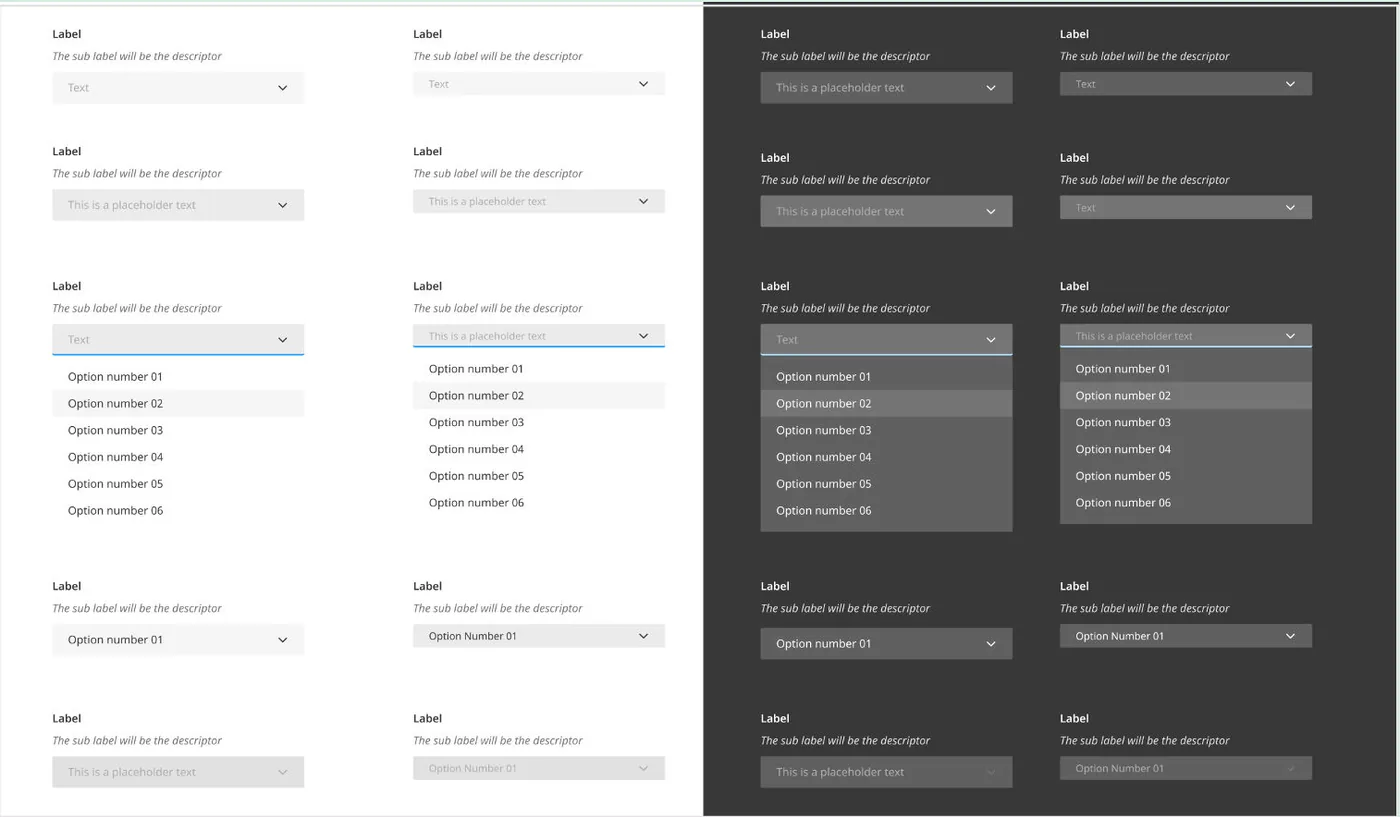Screen dimensions: 1400x817
Task: Select Option number 03 under light open 'Text' dropdown
Action: click(178, 431)
